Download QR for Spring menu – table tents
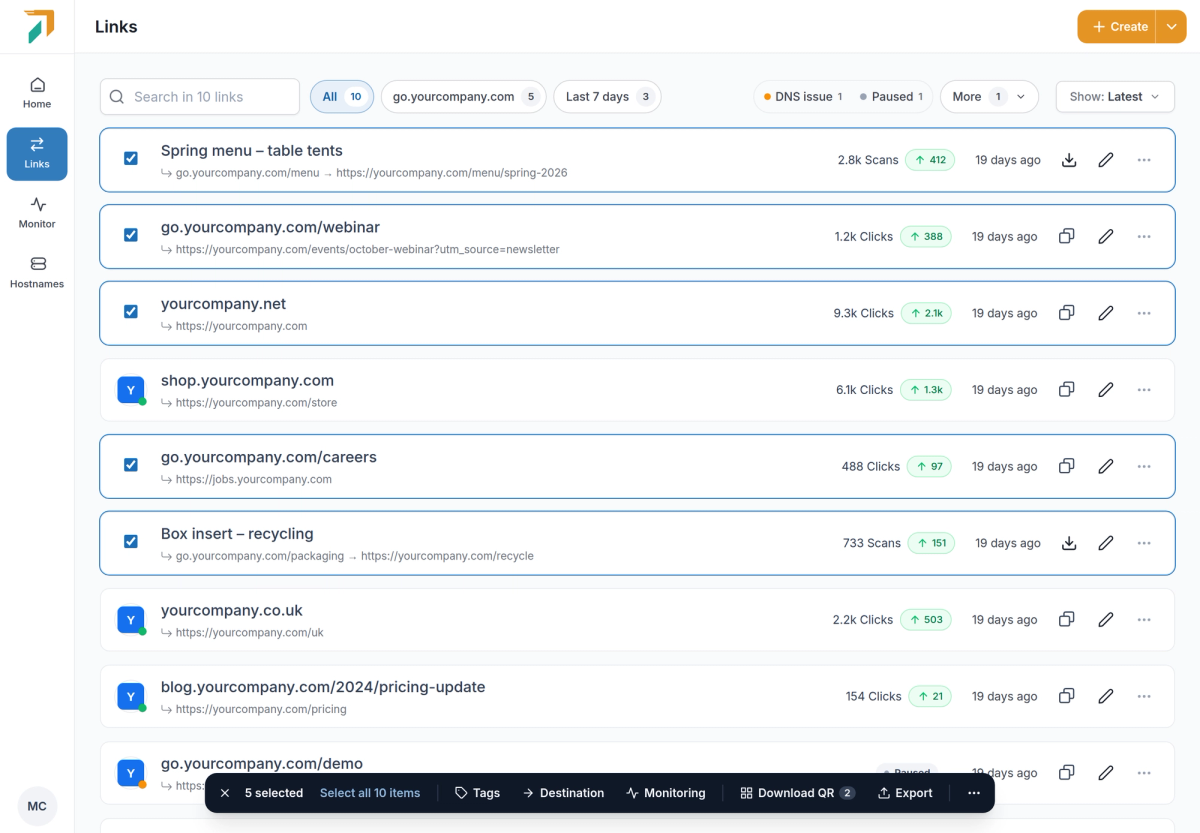 (1069, 160)
